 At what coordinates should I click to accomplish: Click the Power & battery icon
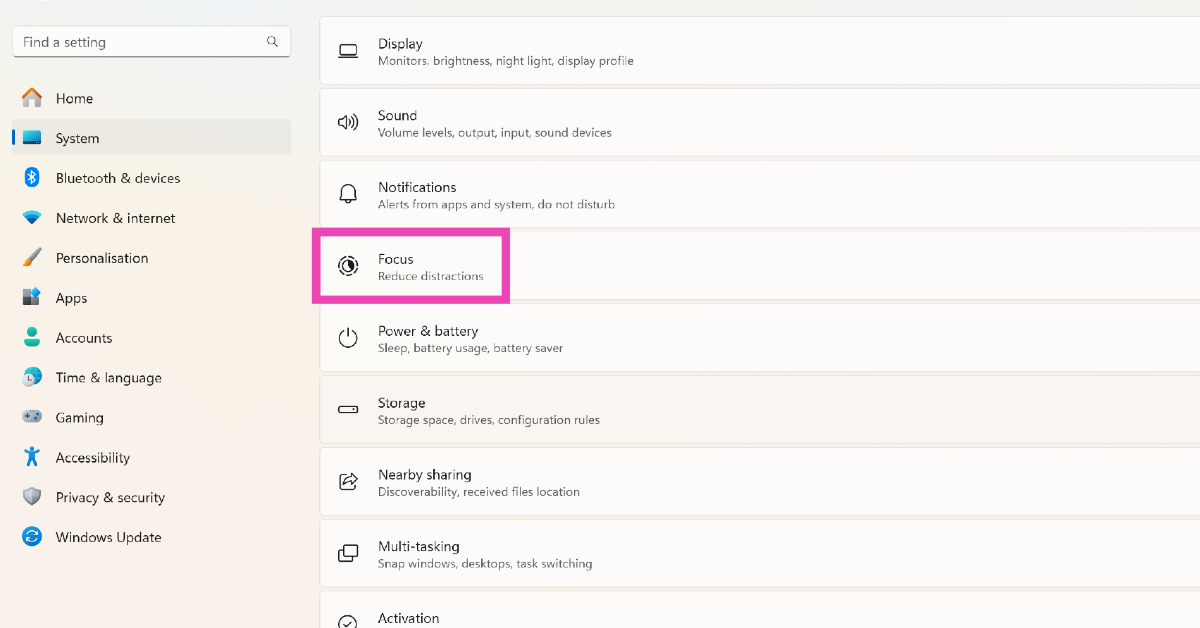click(348, 338)
